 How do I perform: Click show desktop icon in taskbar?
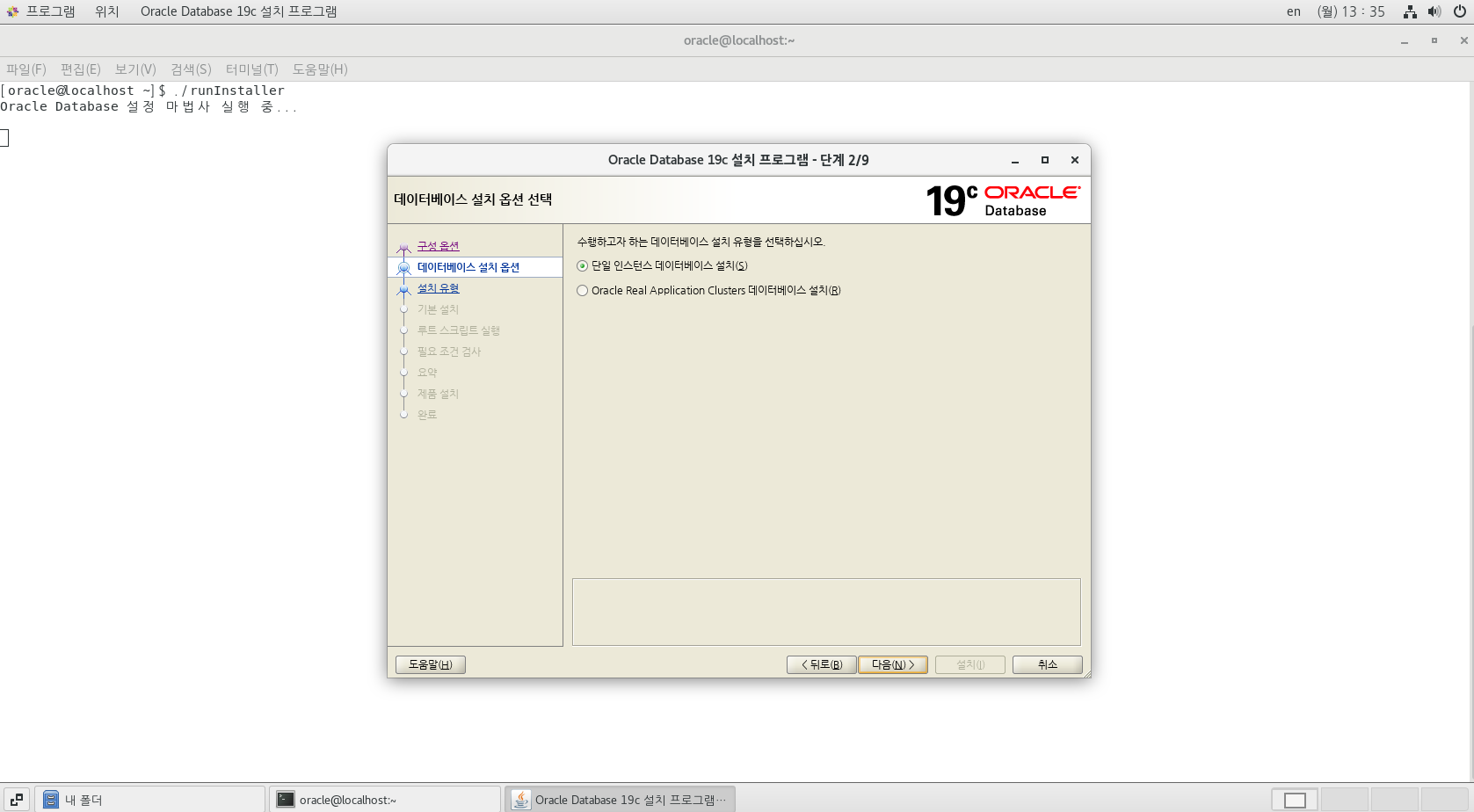[x=17, y=800]
